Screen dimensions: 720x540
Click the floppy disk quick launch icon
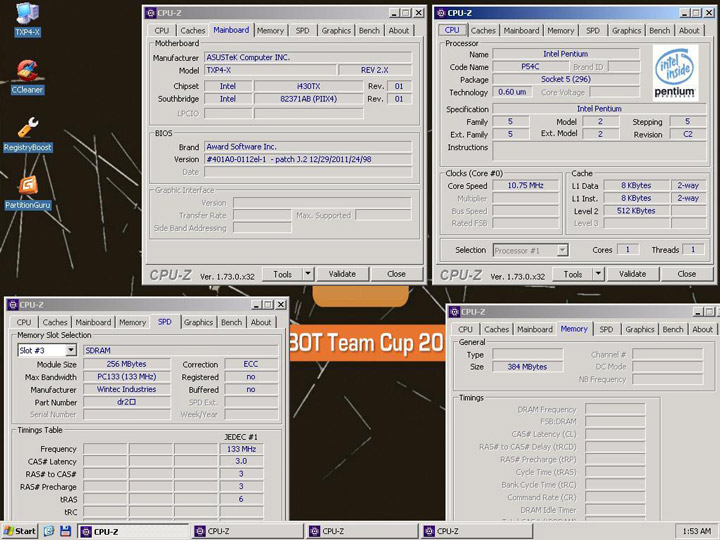pos(65,531)
